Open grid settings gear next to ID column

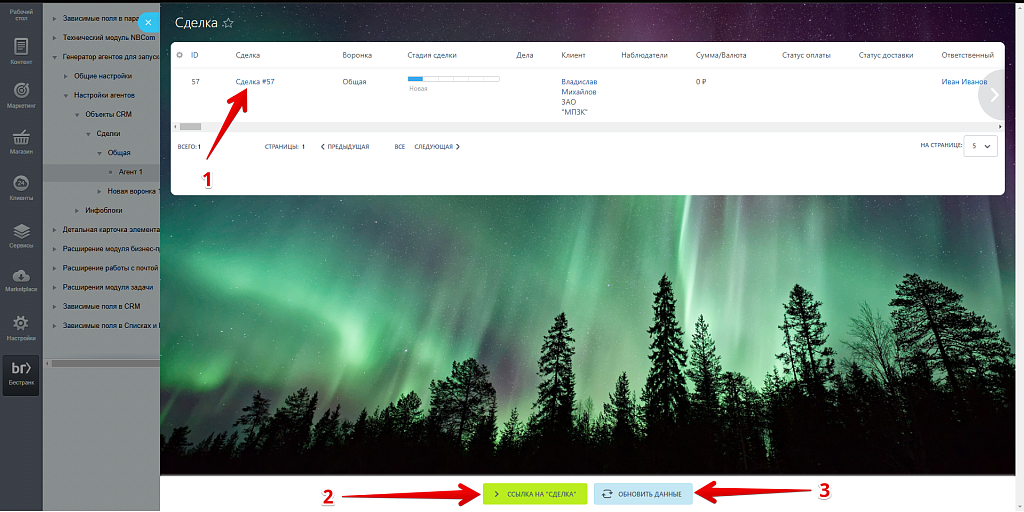pos(180,56)
